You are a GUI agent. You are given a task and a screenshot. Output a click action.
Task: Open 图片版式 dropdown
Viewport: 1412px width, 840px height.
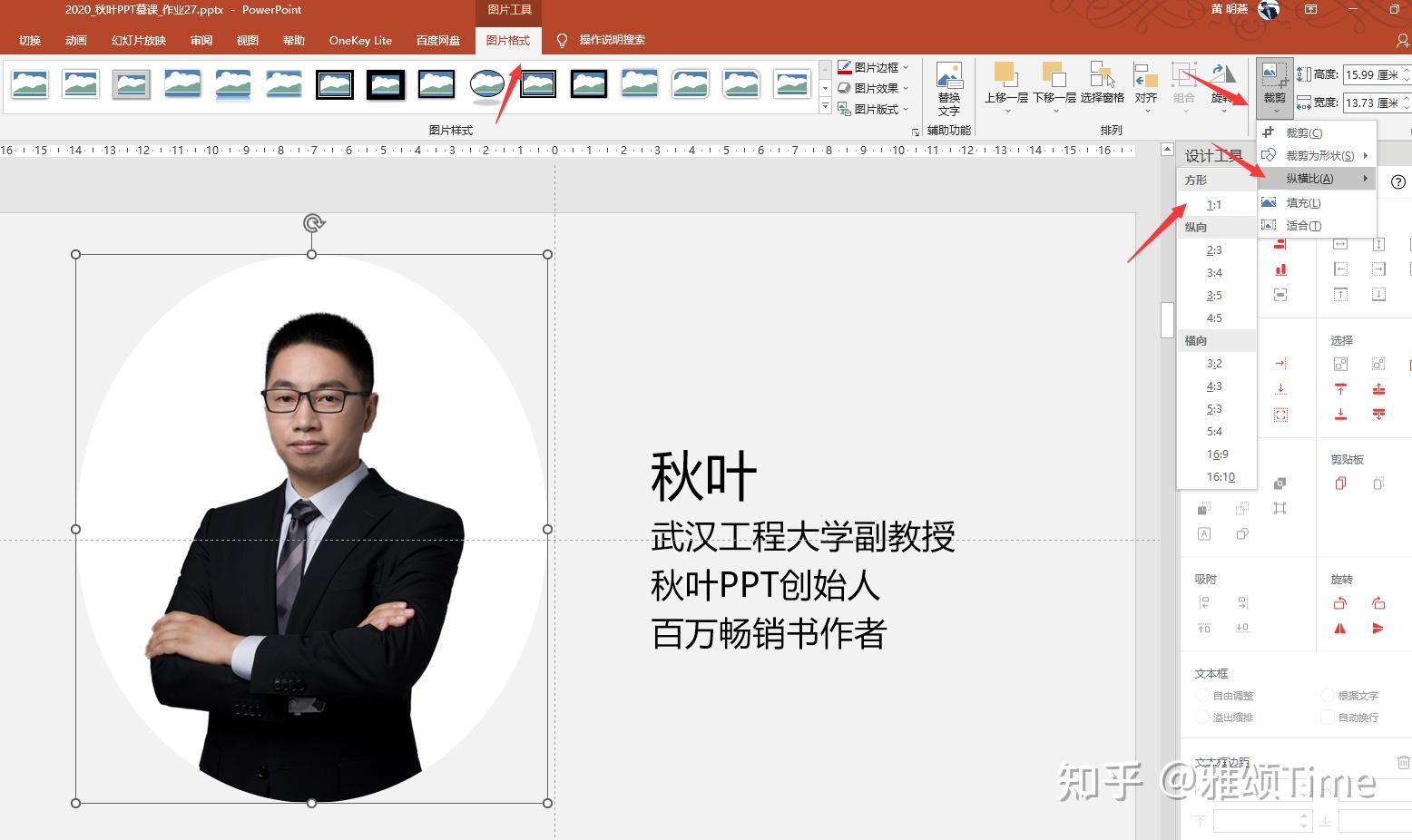[872, 109]
